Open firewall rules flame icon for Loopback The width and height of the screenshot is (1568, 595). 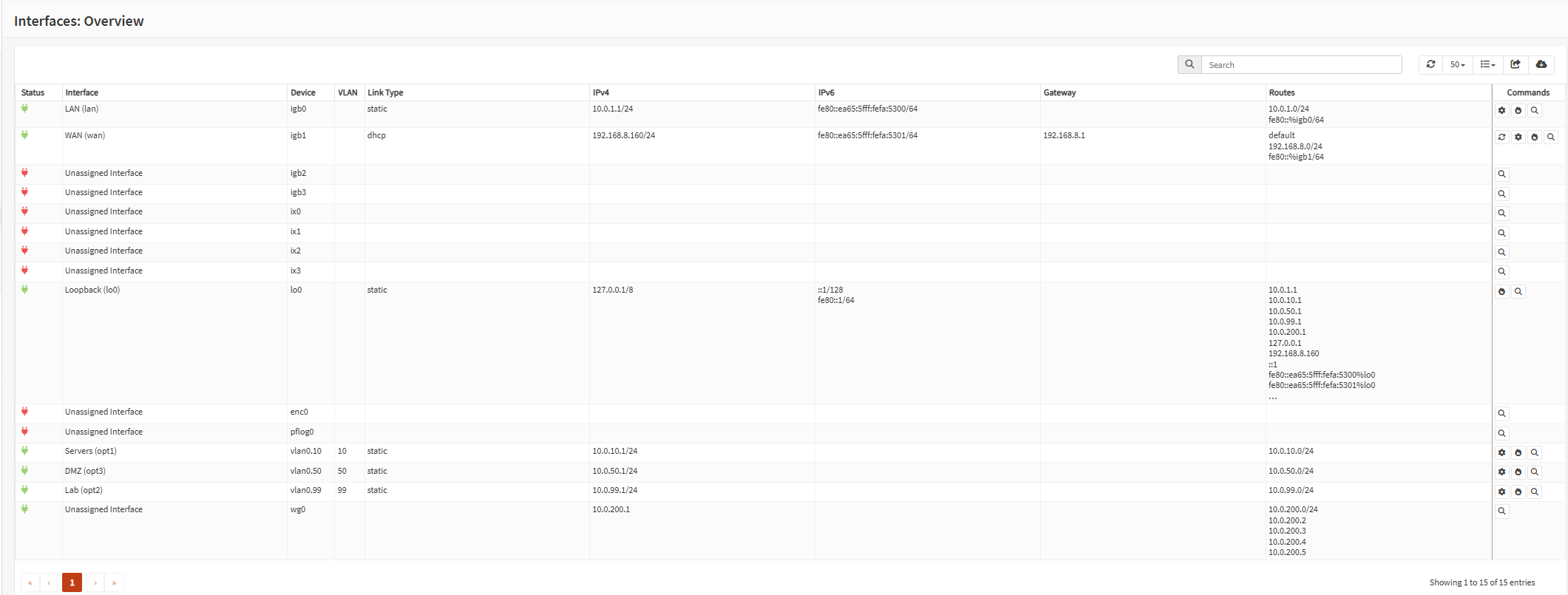tap(1501, 292)
